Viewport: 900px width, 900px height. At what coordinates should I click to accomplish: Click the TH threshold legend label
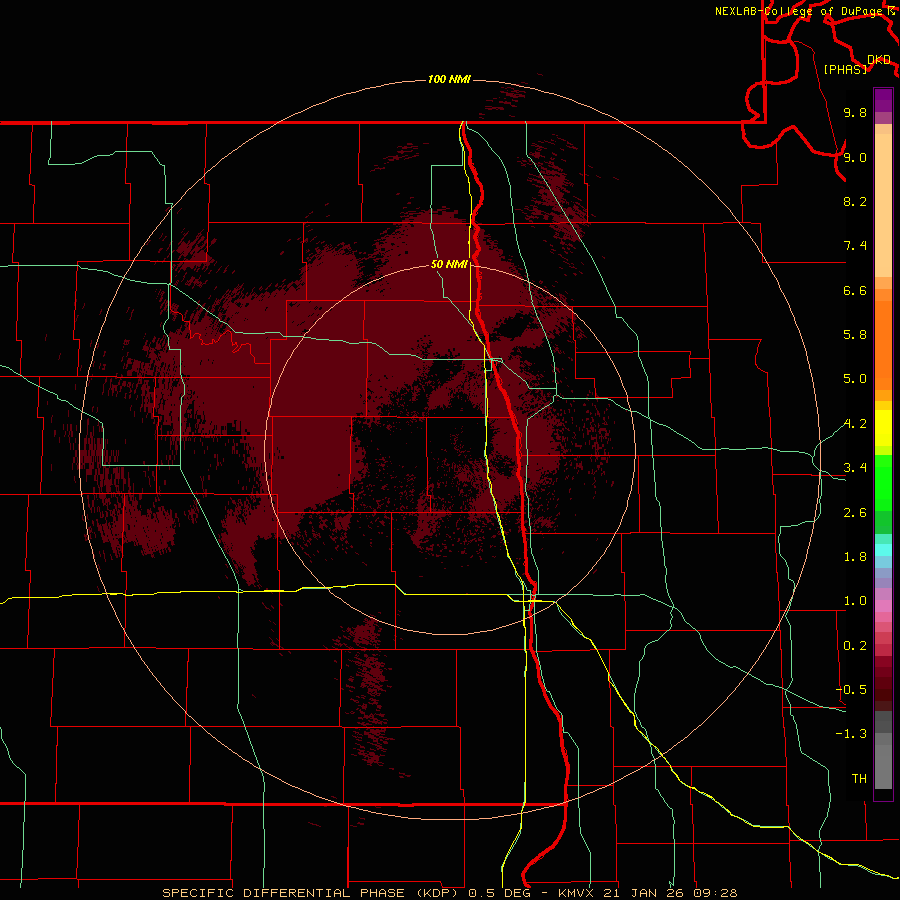pyautogui.click(x=859, y=779)
